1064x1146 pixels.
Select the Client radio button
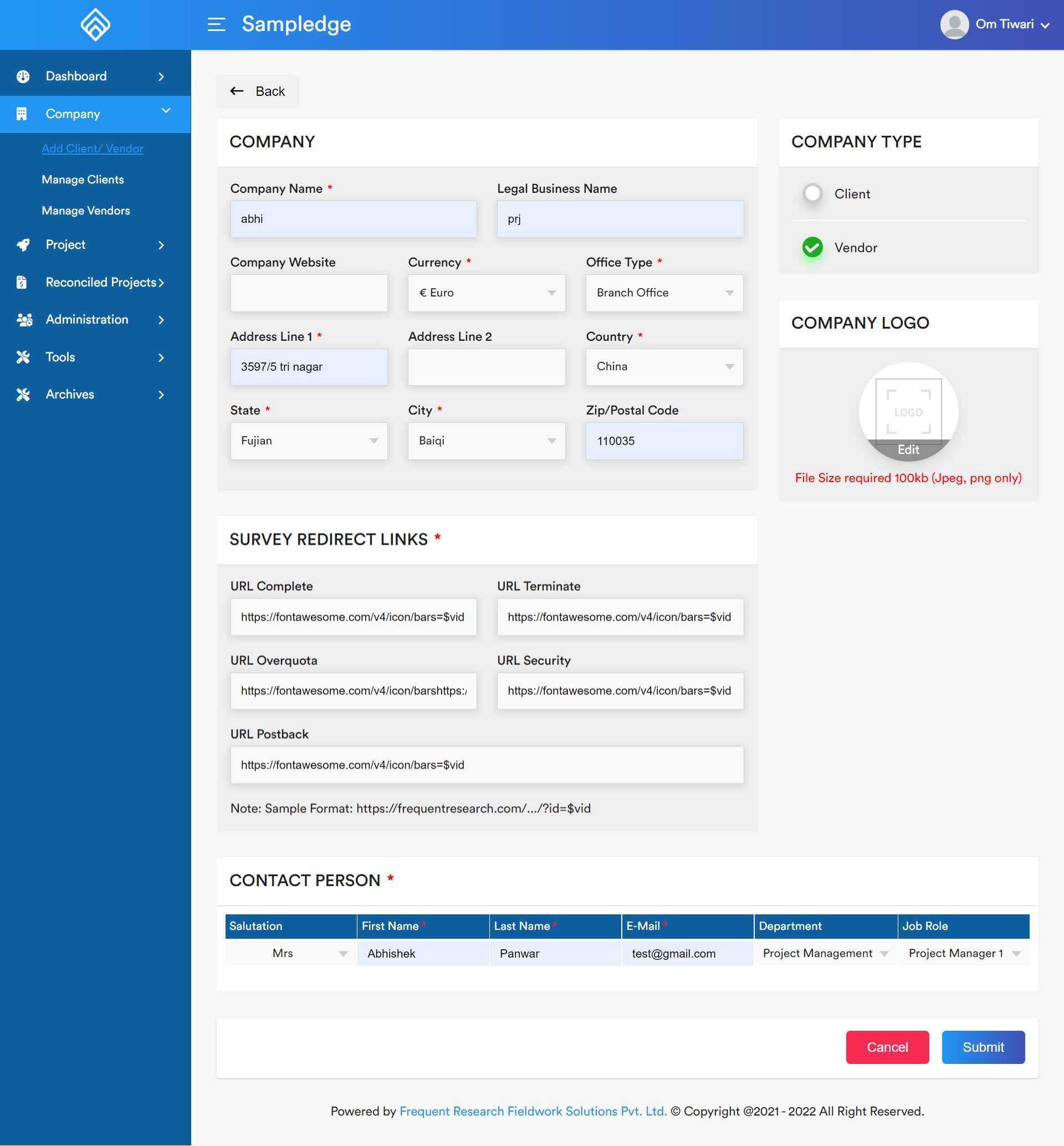(x=812, y=193)
